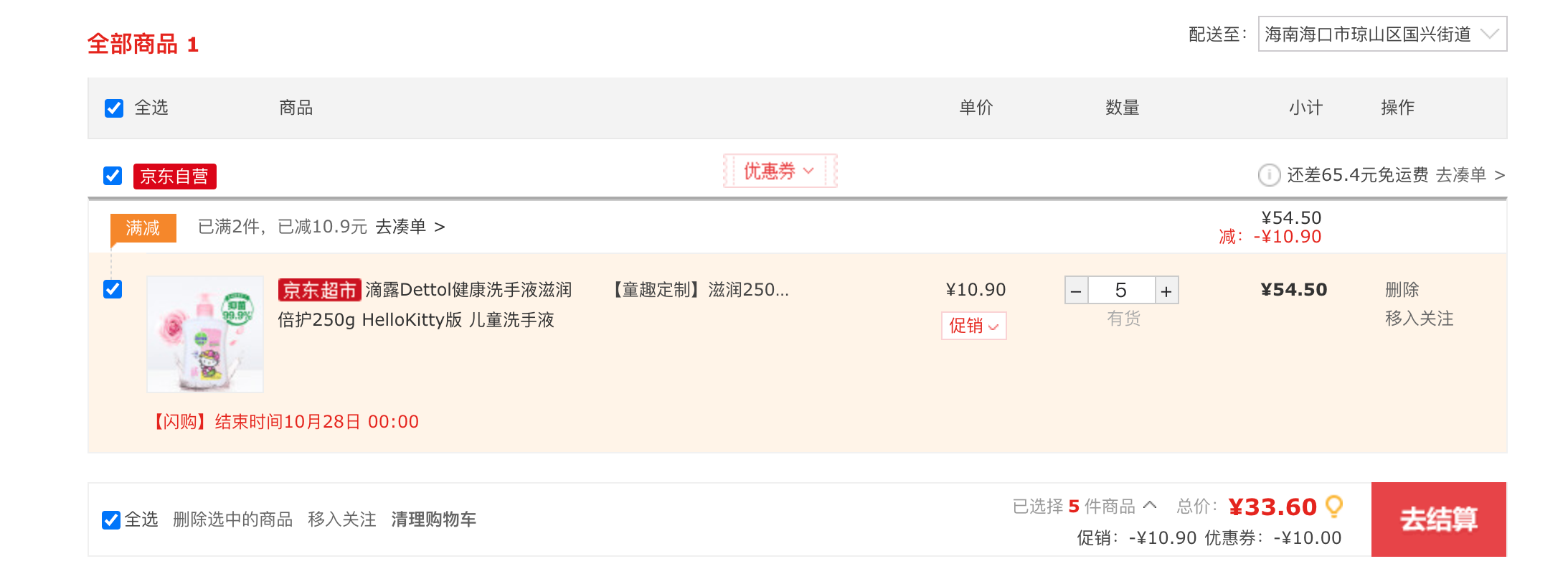1568x574 pixels.
Task: Click the 京东自营 store badge
Action: point(174,176)
